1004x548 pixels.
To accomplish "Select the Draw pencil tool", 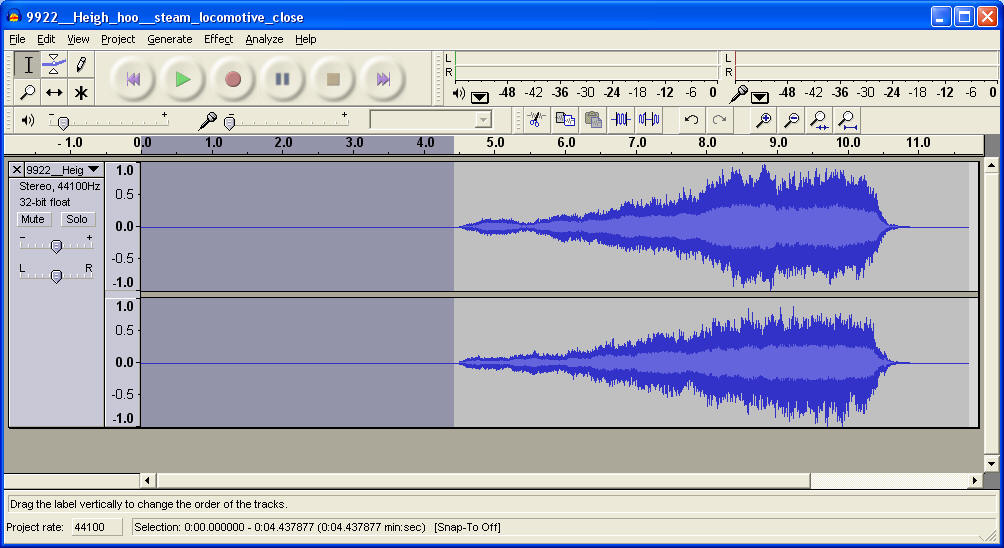I will coord(81,65).
